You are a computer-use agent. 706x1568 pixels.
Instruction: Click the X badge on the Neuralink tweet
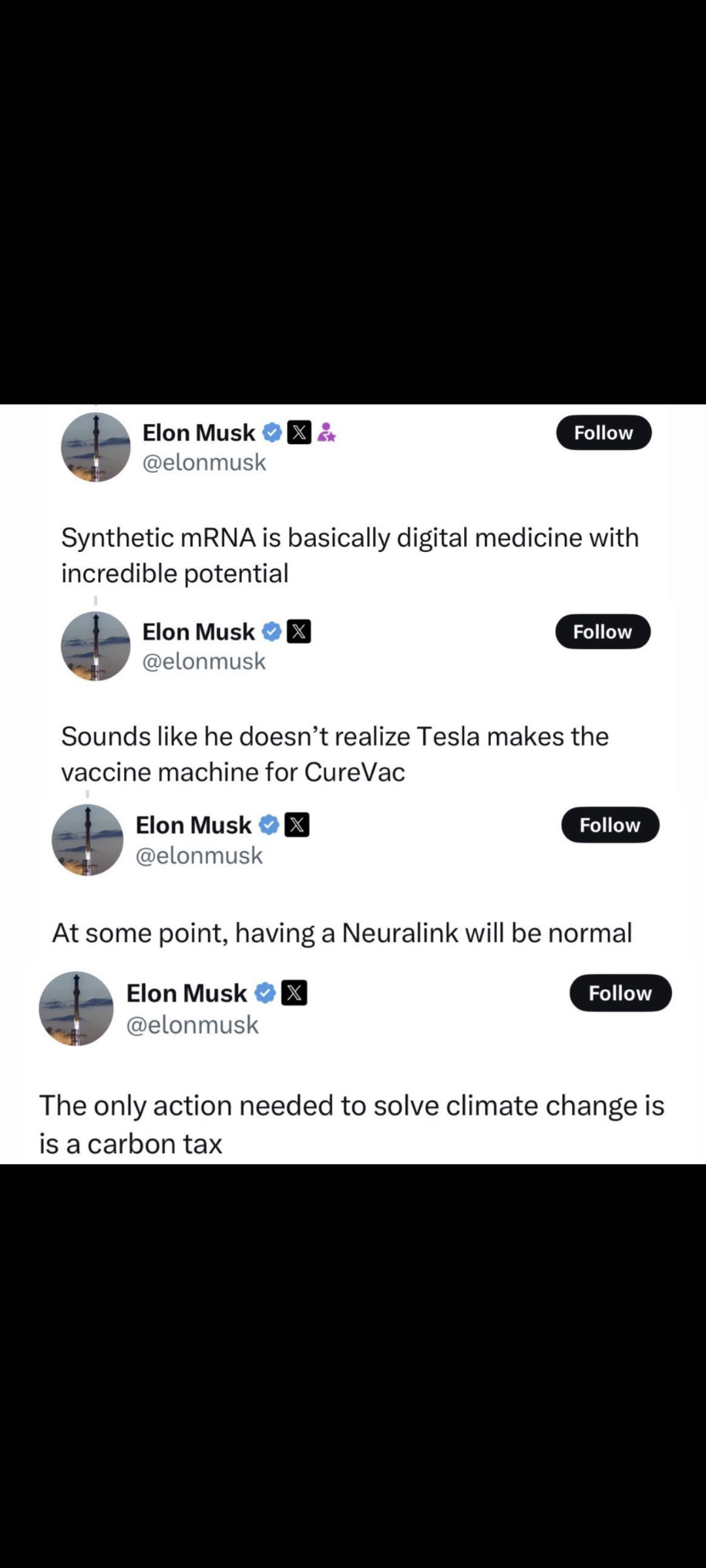point(297,825)
